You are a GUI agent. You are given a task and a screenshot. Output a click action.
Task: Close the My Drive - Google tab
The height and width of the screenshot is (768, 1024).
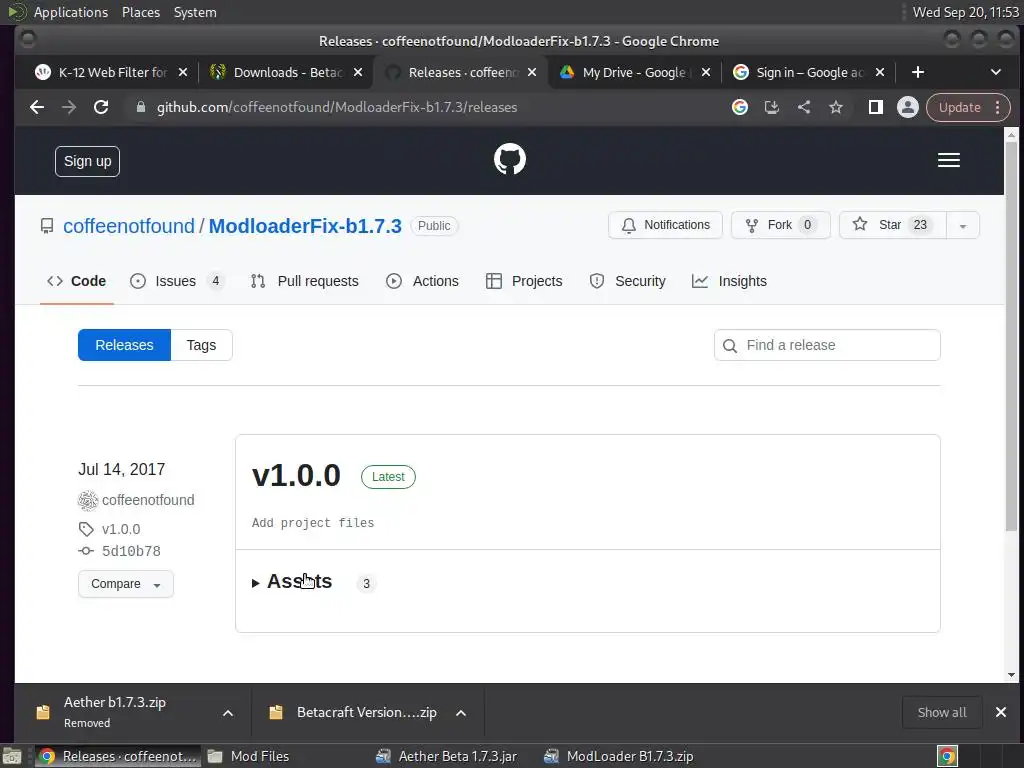pyautogui.click(x=706, y=72)
